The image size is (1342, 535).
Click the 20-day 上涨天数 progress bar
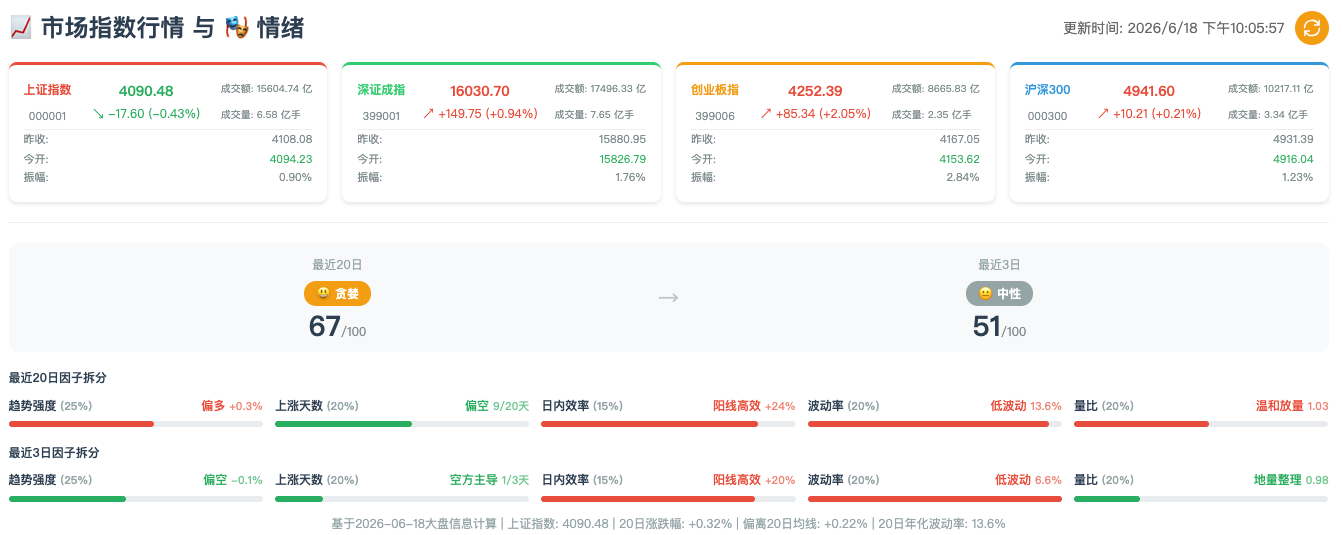[402, 424]
